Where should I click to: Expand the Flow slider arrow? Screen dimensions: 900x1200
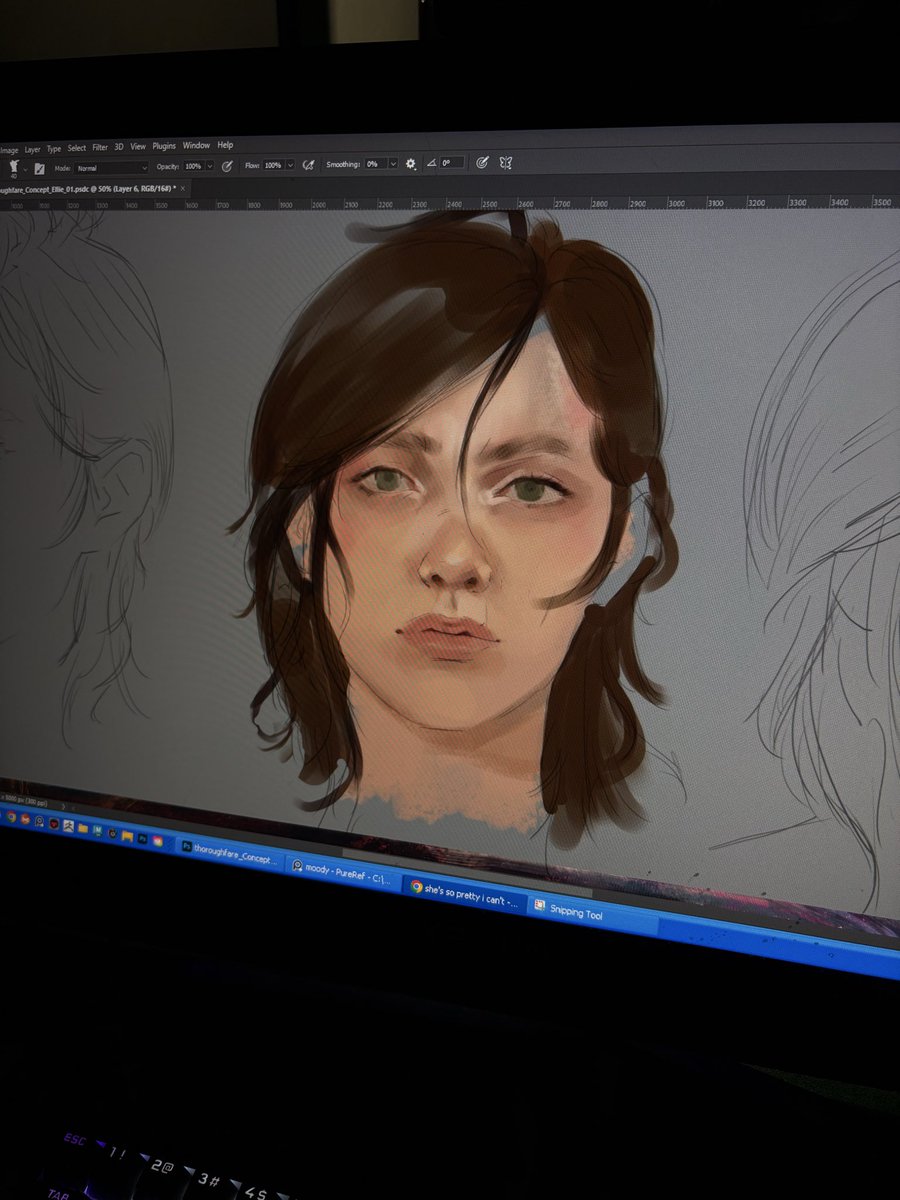click(291, 165)
